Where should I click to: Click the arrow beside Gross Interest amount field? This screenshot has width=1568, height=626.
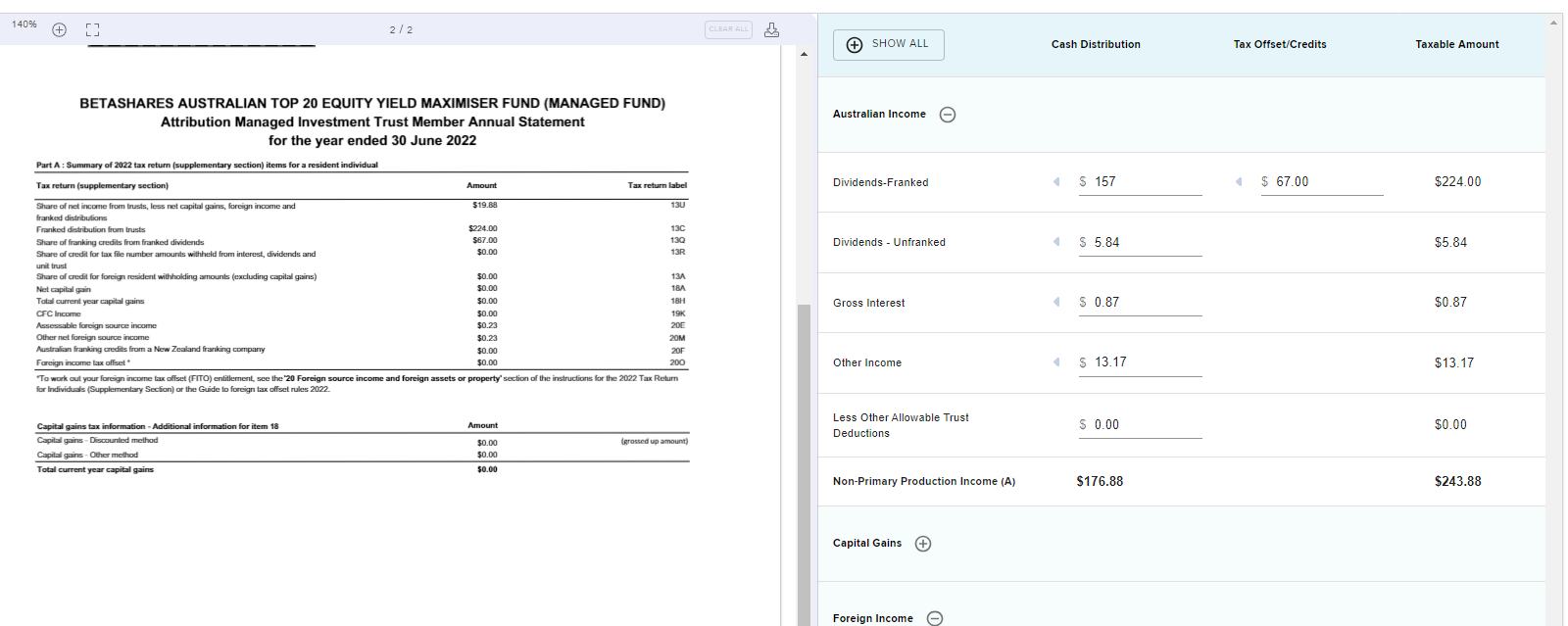tap(1056, 302)
